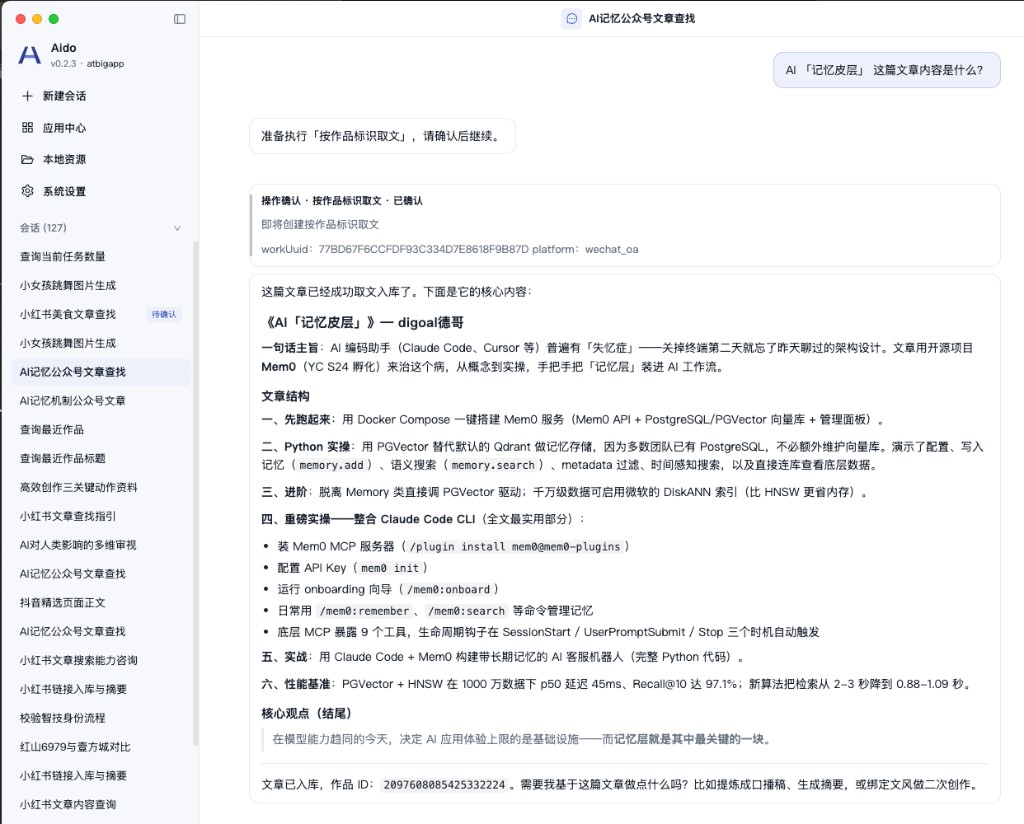The height and width of the screenshot is (824, 1024).
Task: Click the chat bubble icon in title bar
Action: (571, 19)
